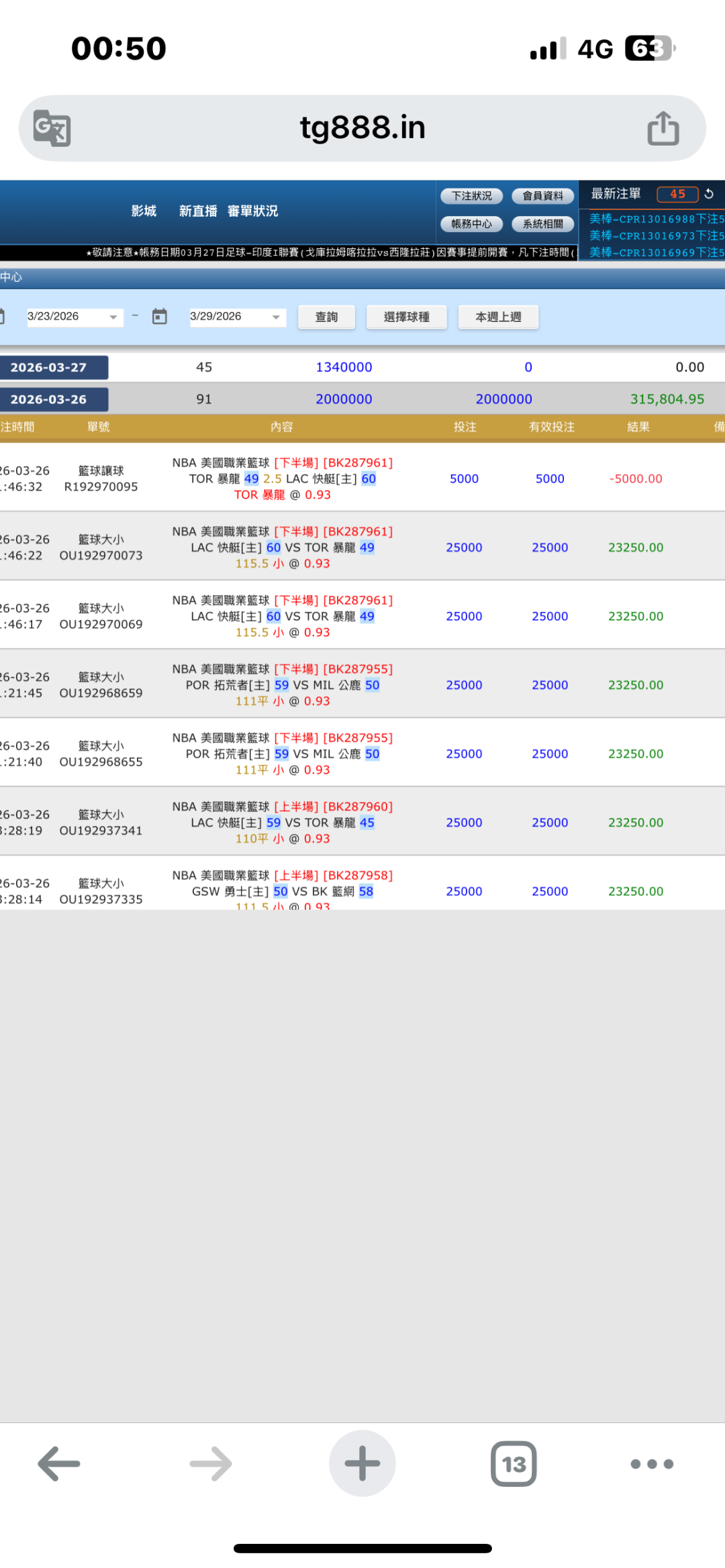Open the end date calendar icon
Screen dimensions: 725x1568
pyautogui.click(x=159, y=317)
